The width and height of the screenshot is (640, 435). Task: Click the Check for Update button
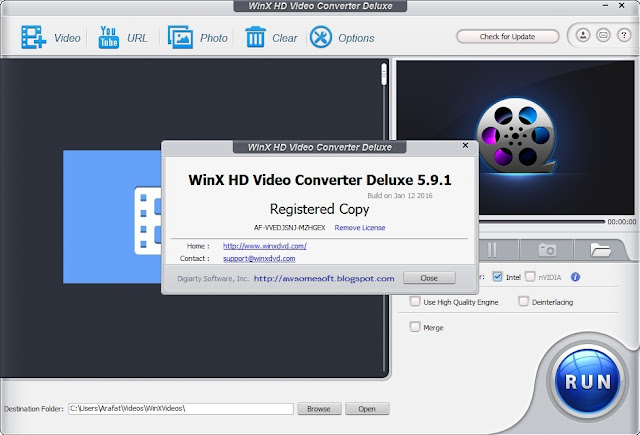[x=507, y=36]
